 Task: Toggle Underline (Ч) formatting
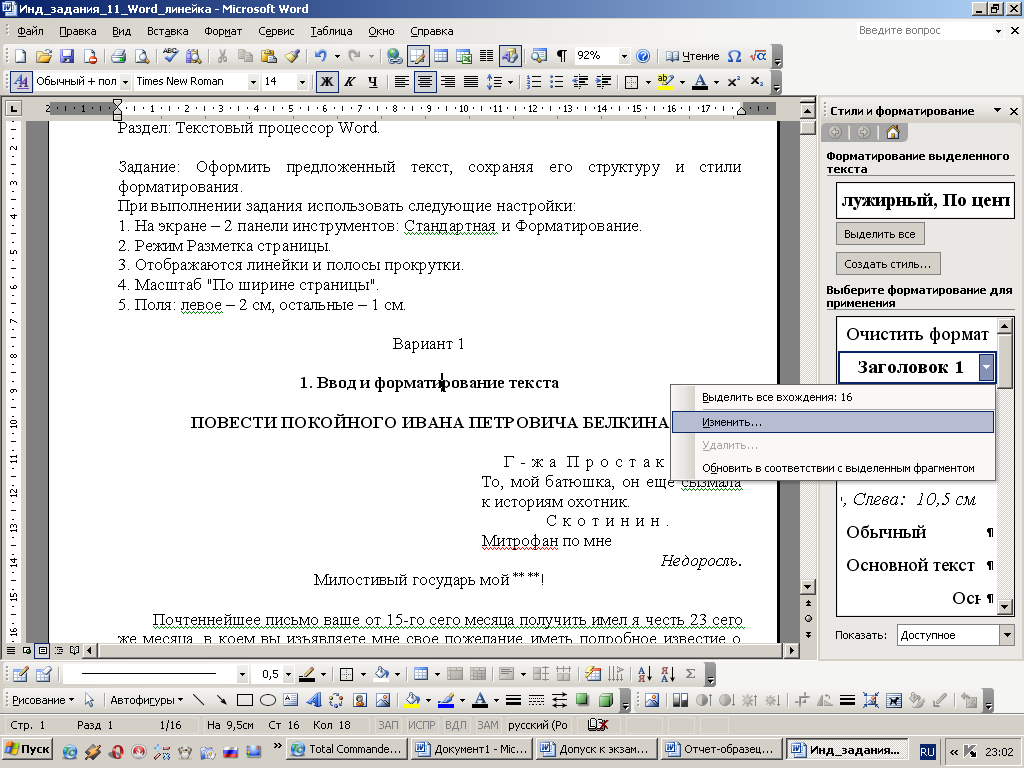coord(372,82)
